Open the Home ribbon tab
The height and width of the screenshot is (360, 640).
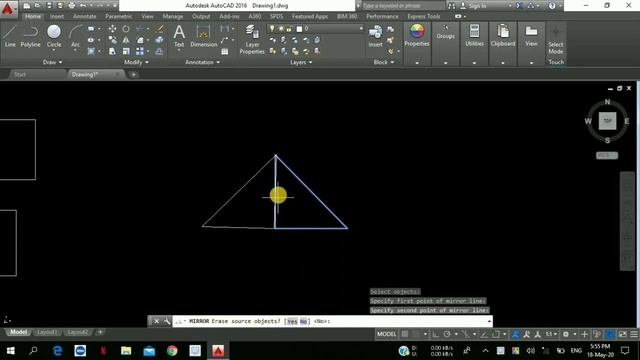(x=33, y=16)
